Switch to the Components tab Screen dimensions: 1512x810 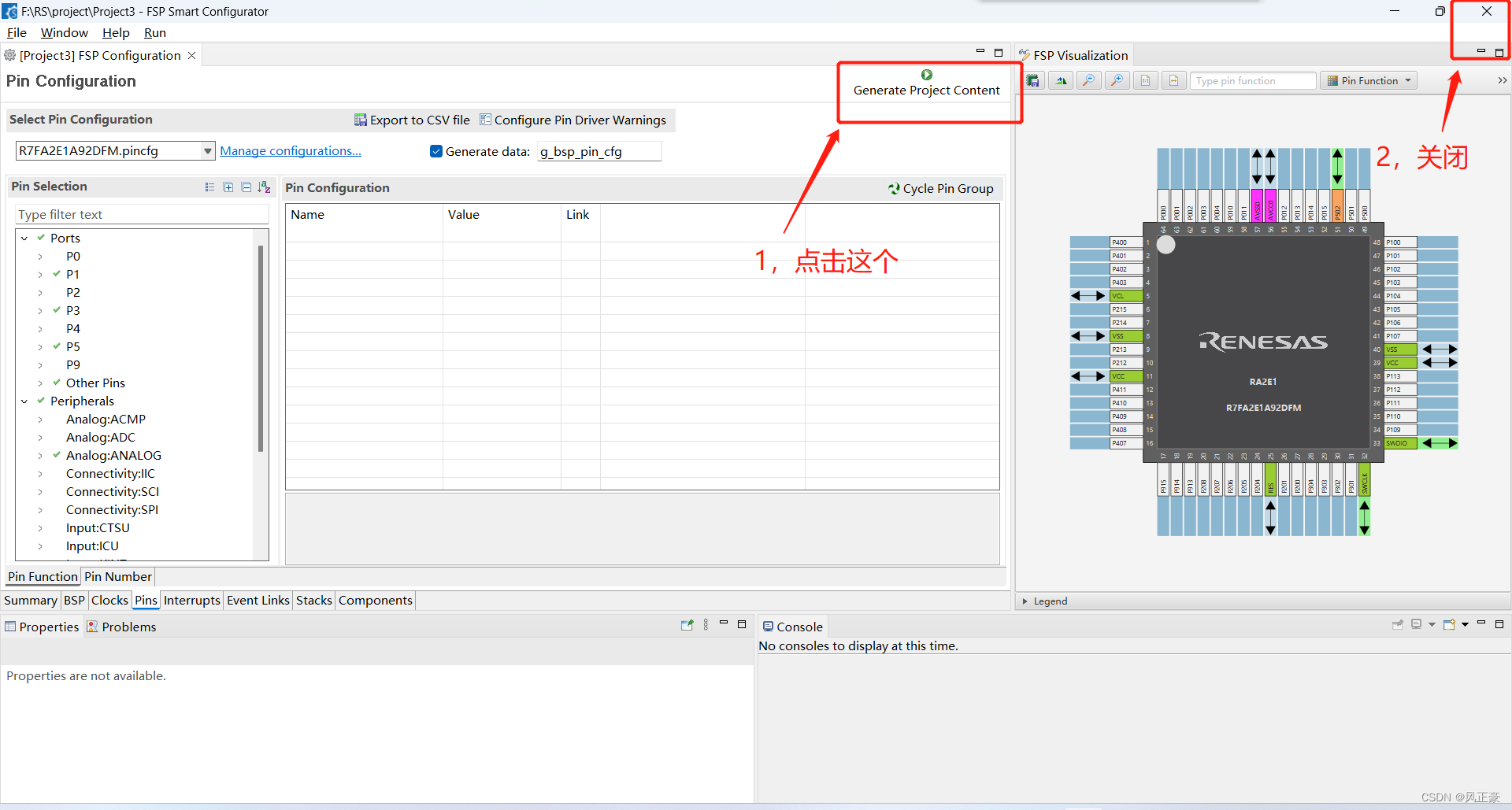[x=376, y=601]
